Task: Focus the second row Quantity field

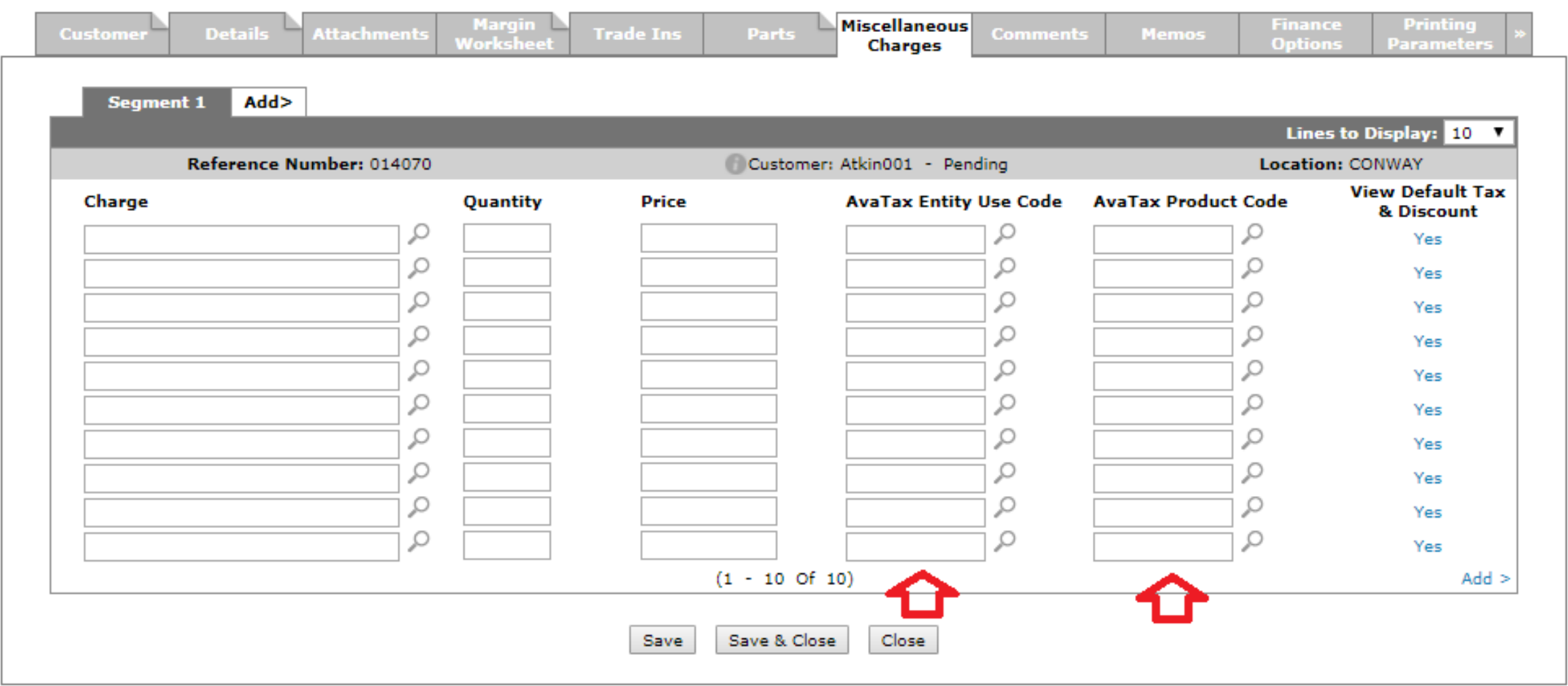Action: click(x=507, y=273)
